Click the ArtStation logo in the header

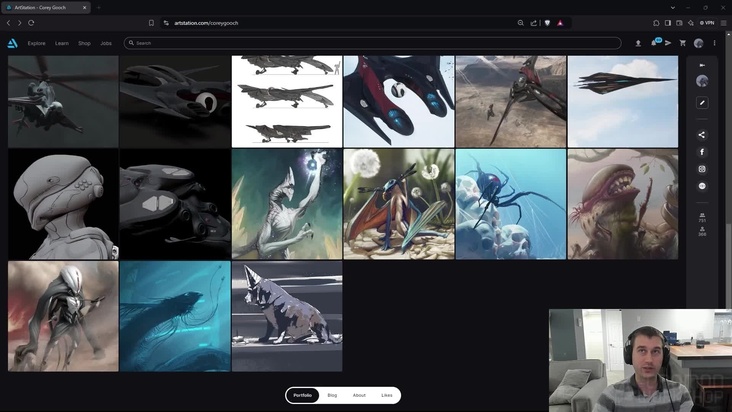click(x=12, y=43)
